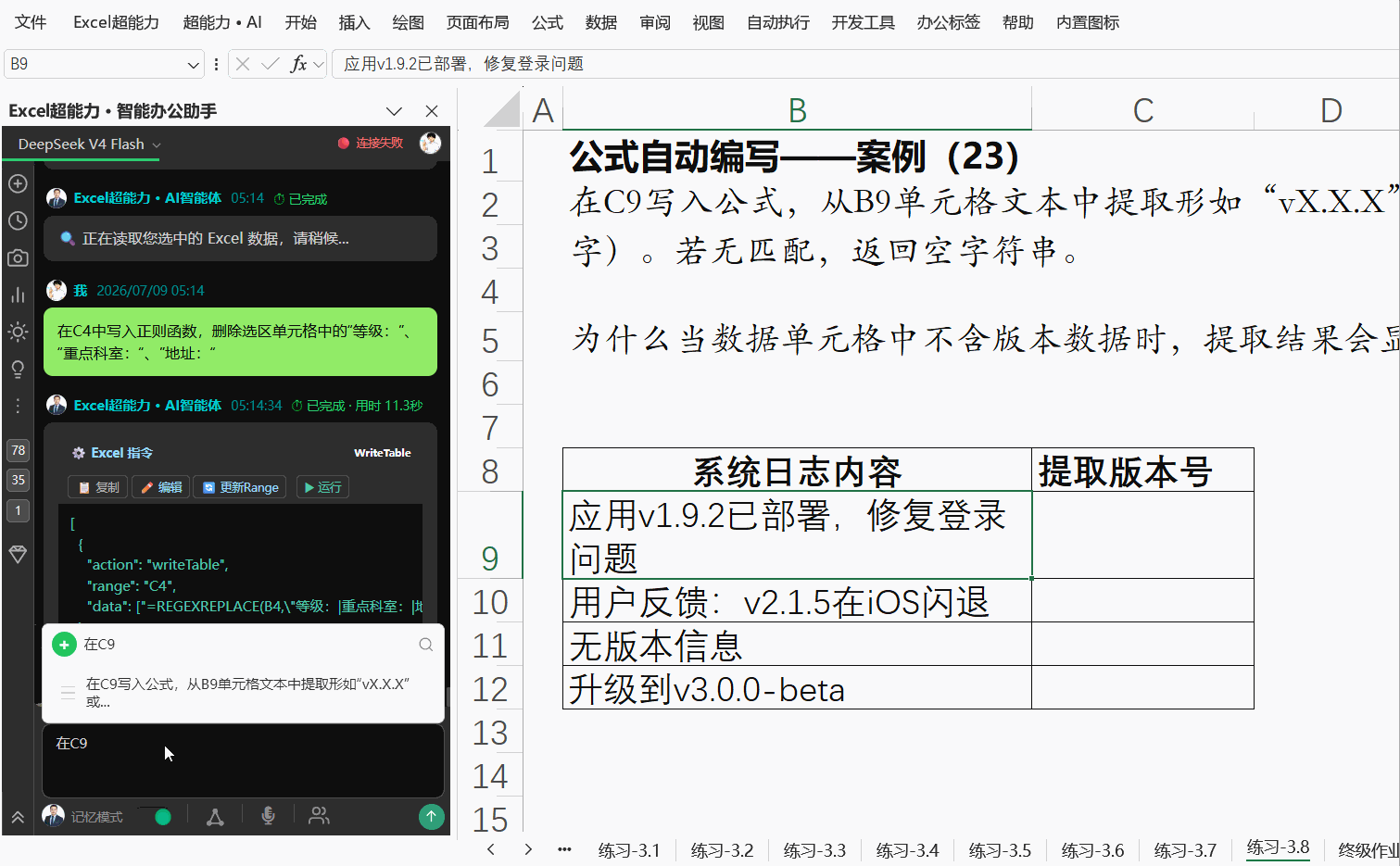Open task pane options chevron next to close
This screenshot has width=1400, height=866.
[x=394, y=111]
